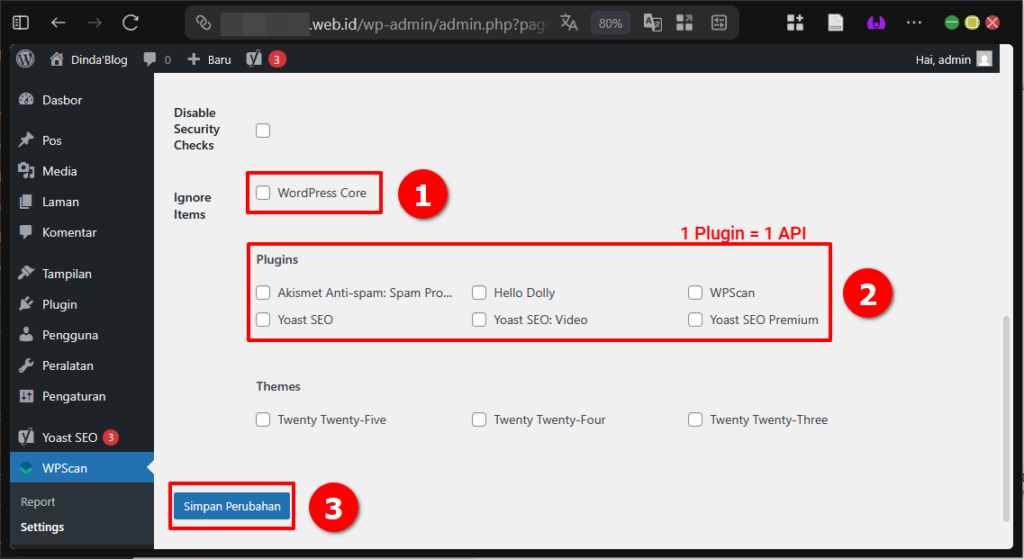Click the WordPress logo in admin bar
Viewport: 1024px width, 559px height.
pos(25,59)
